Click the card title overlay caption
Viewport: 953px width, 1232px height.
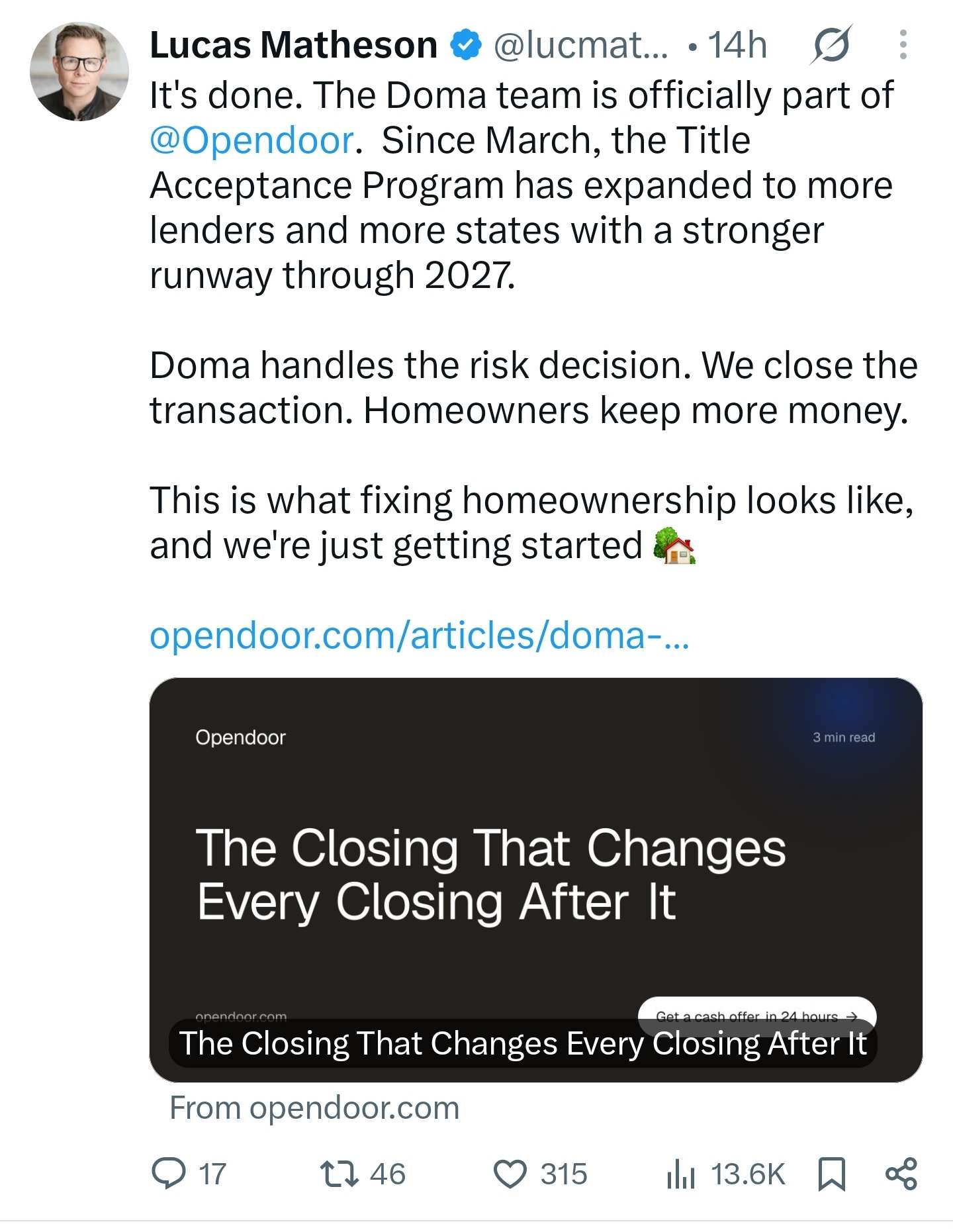tap(523, 1044)
